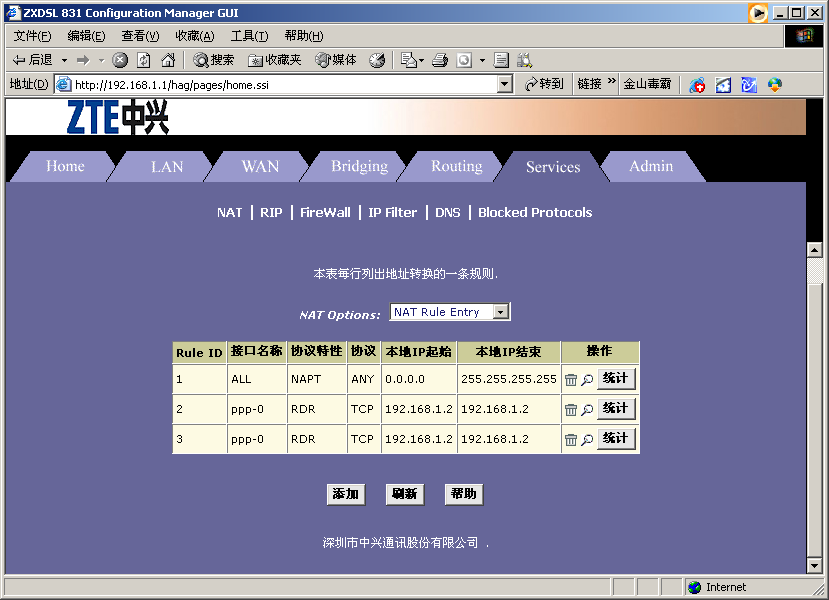Open the Blocked Protocols link
The image size is (829, 600).
pos(535,213)
